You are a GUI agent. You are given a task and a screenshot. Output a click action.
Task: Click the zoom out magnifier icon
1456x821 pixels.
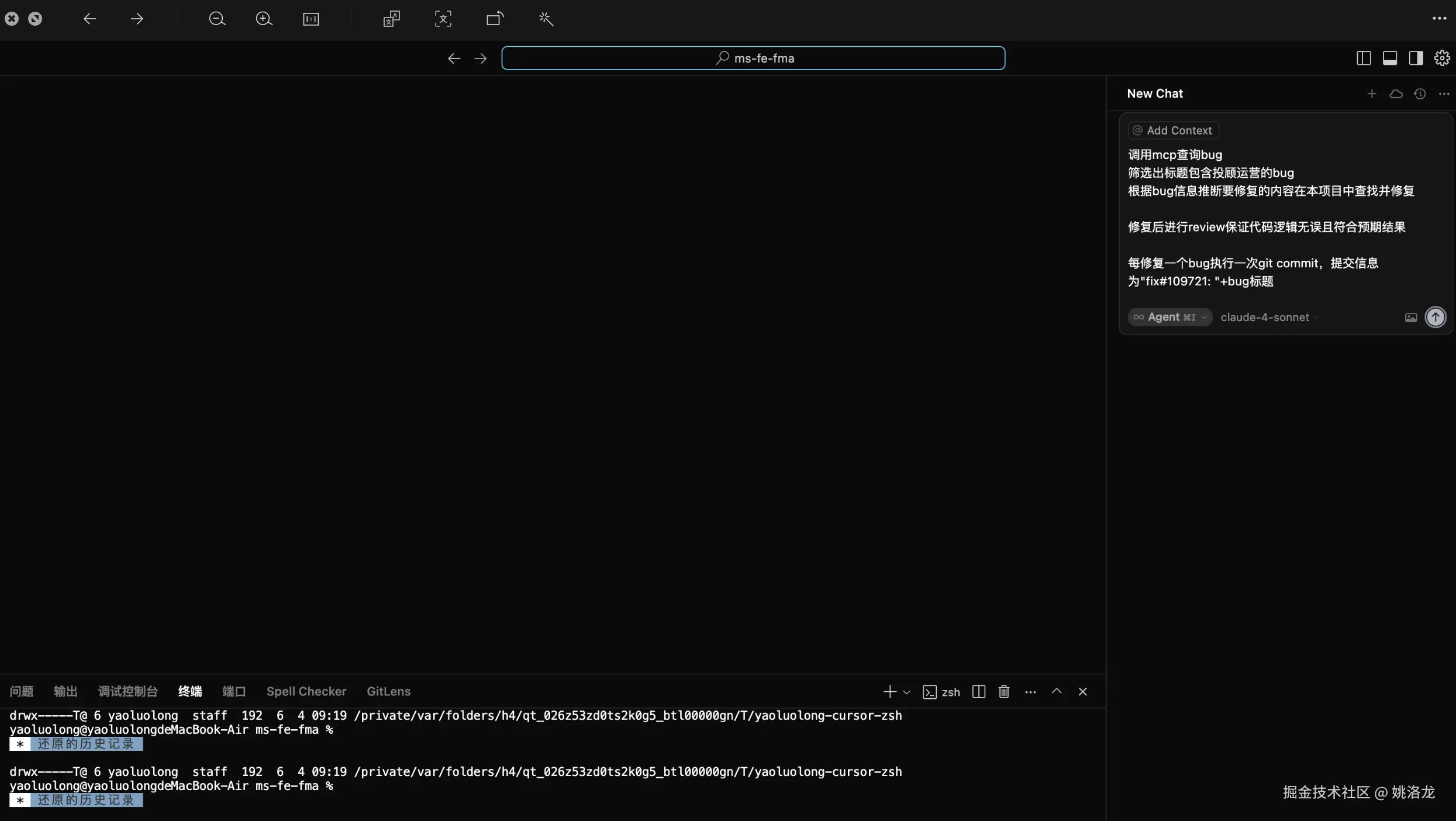pos(217,19)
